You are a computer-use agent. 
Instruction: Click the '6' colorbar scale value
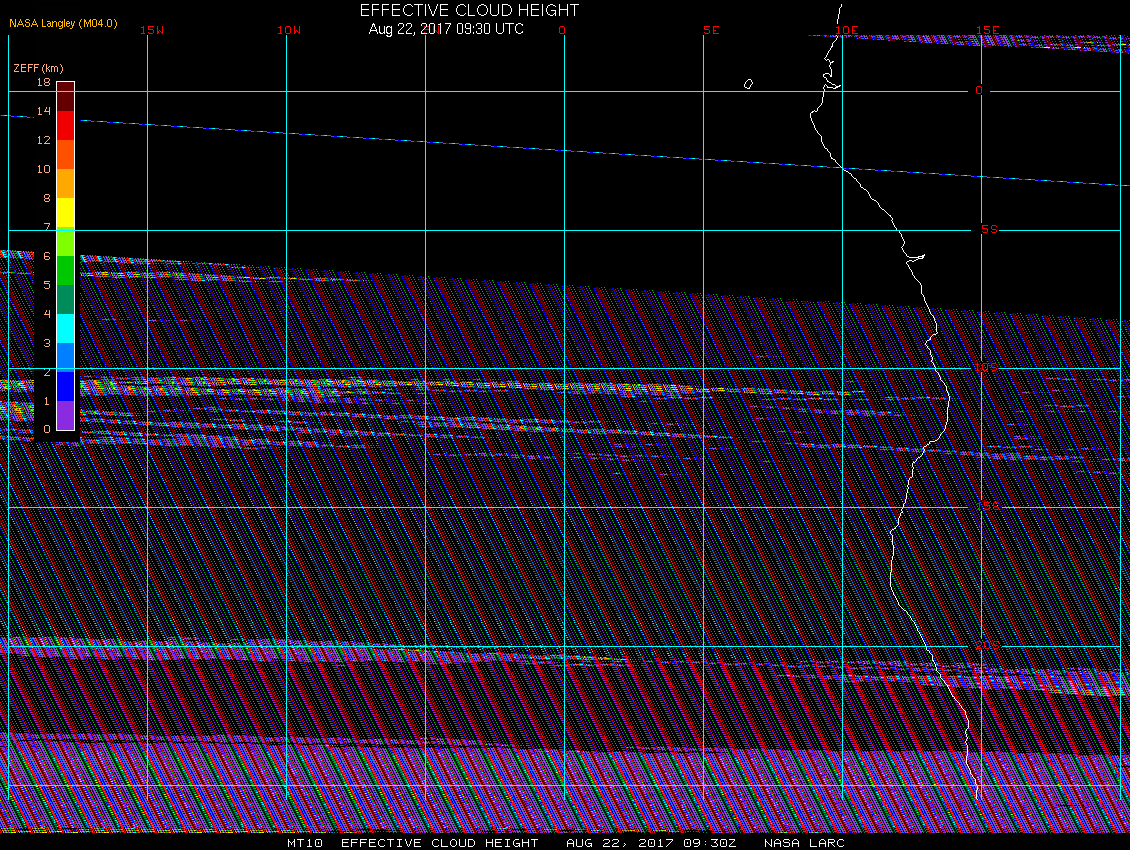[x=47, y=256]
